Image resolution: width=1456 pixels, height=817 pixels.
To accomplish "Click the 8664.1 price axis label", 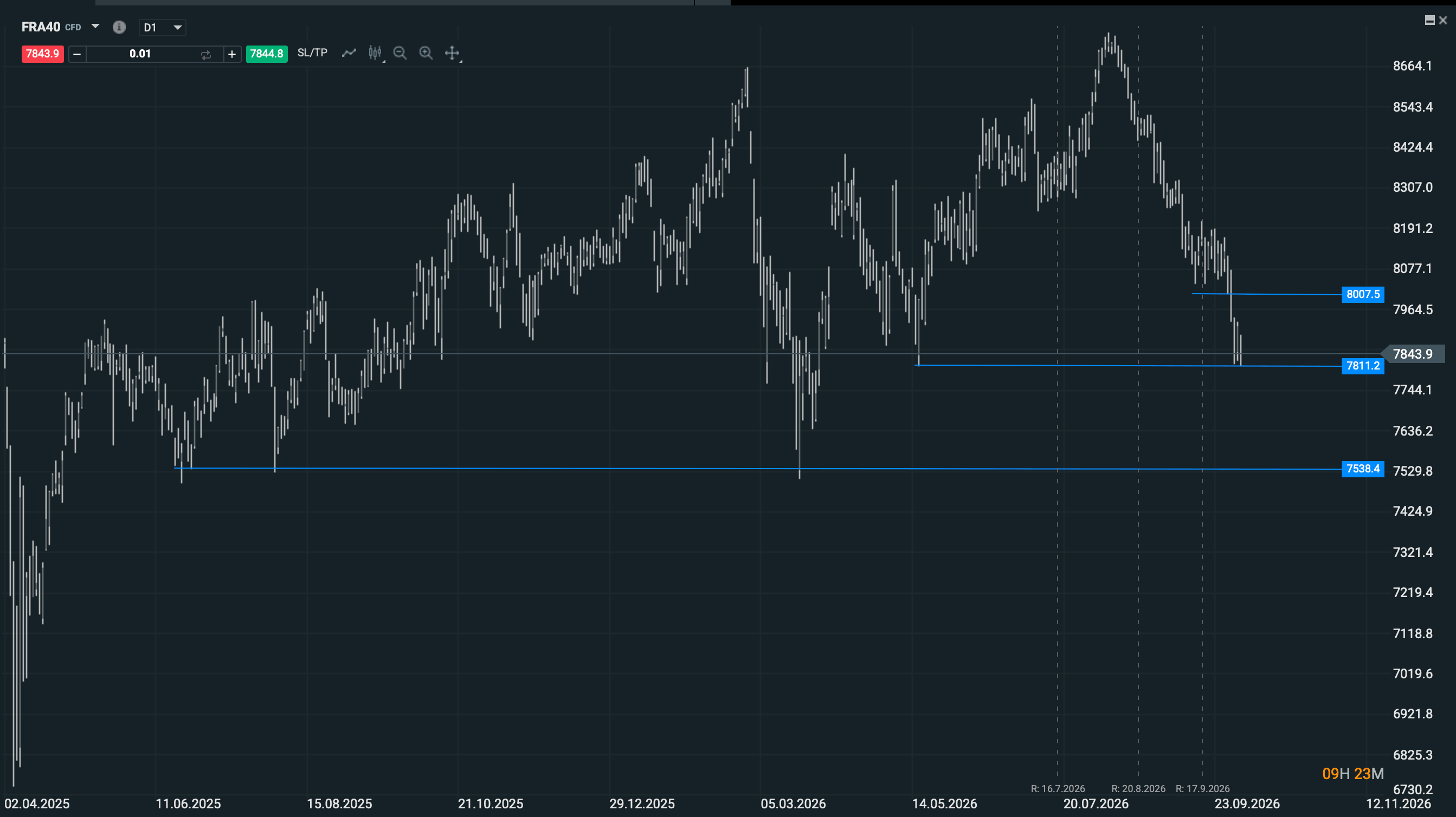I will click(x=1413, y=66).
